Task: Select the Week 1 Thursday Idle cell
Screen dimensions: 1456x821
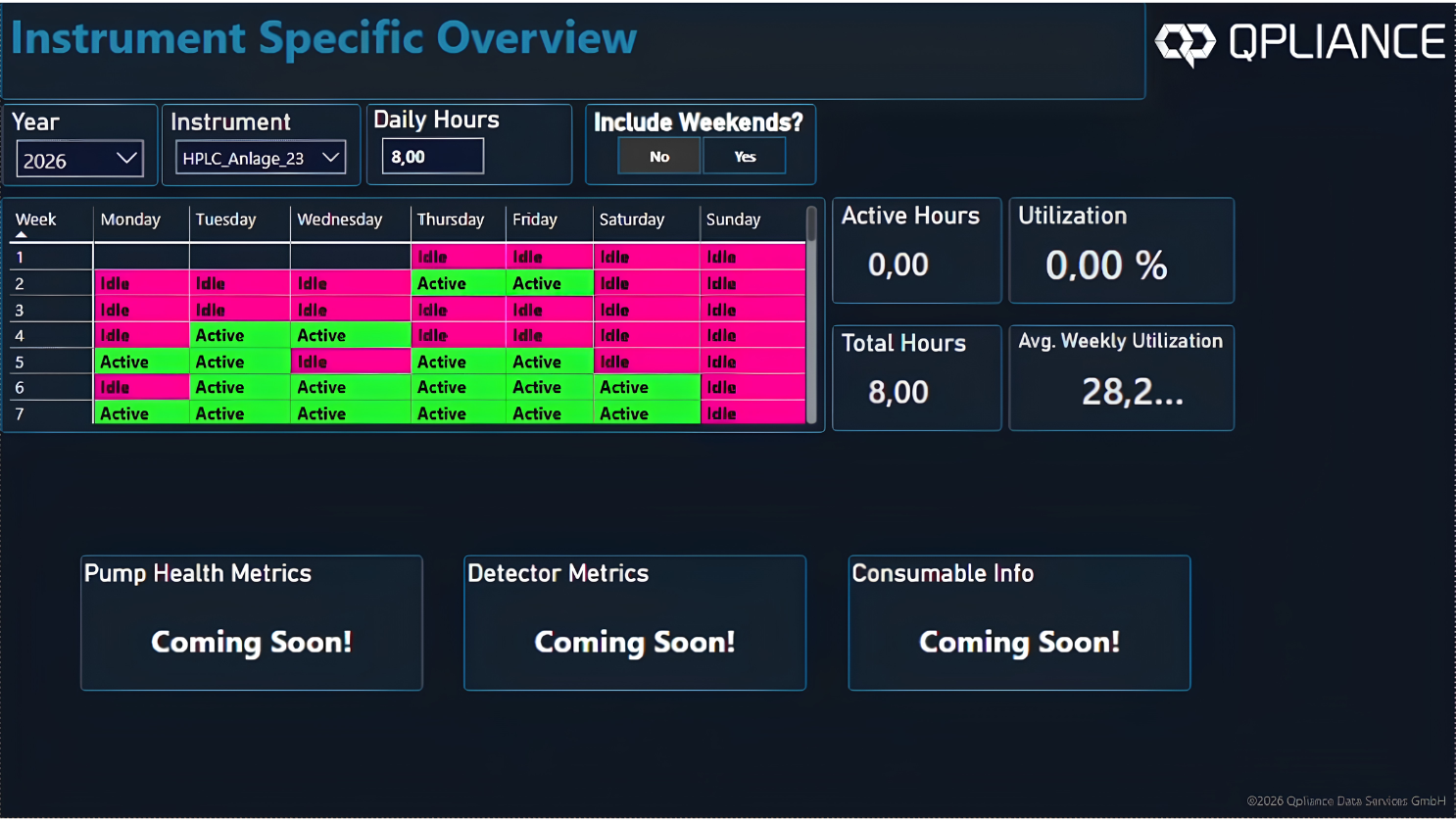Action: [459, 257]
